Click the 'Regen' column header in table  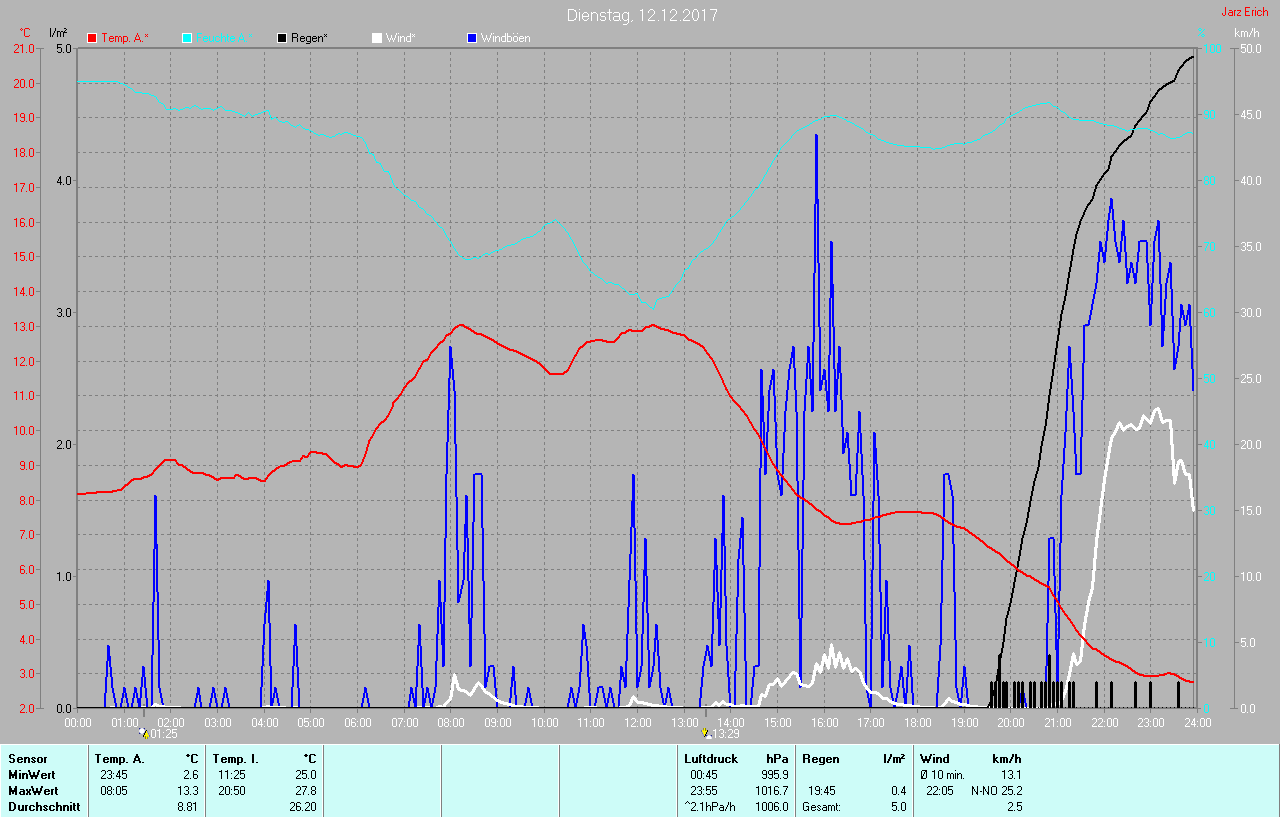(x=821, y=759)
